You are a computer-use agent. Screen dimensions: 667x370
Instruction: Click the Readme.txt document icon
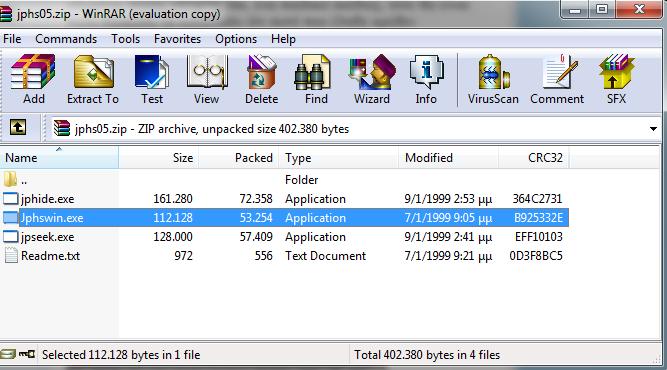[x=11, y=255]
